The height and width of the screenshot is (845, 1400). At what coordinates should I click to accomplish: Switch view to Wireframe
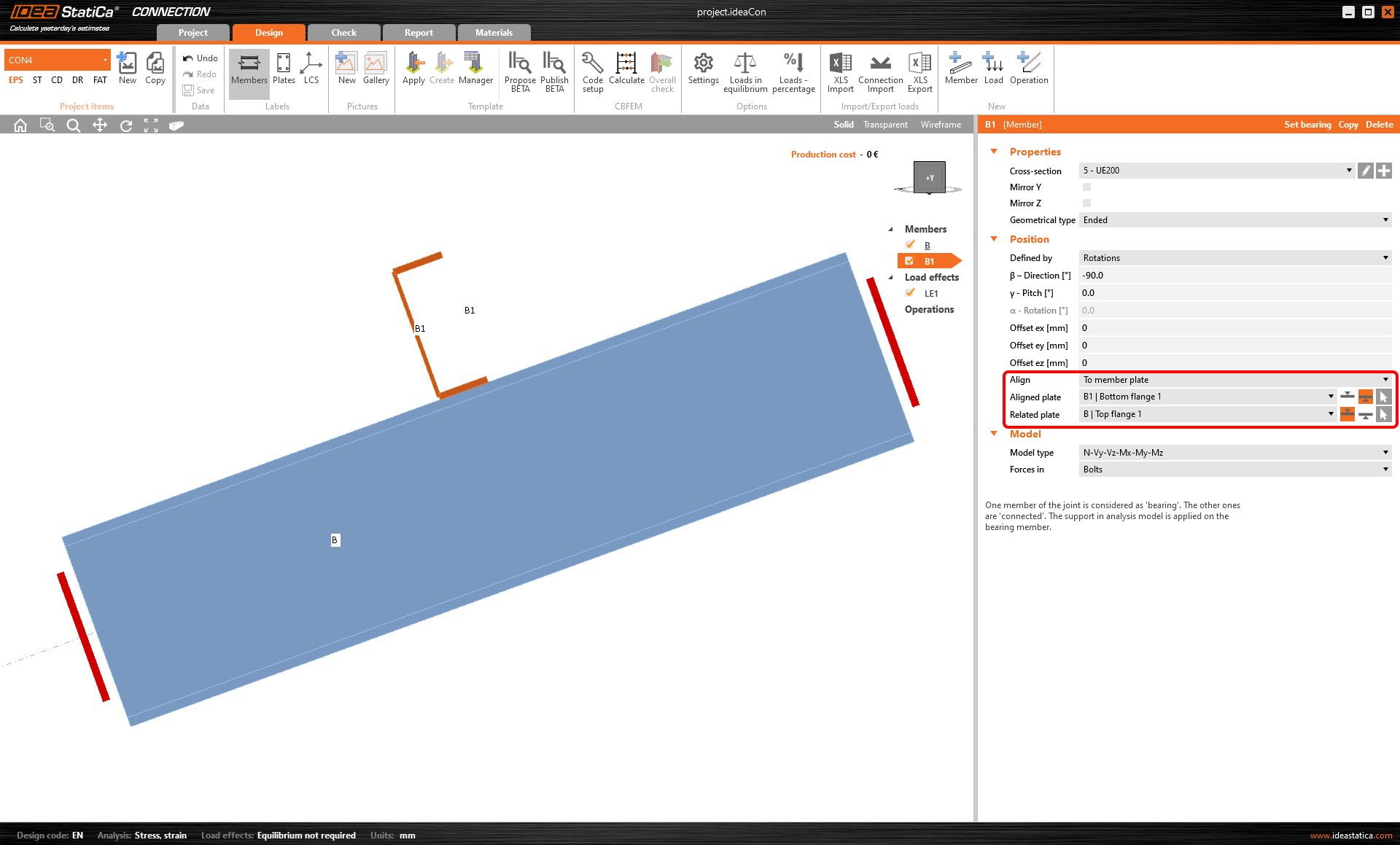pos(941,125)
